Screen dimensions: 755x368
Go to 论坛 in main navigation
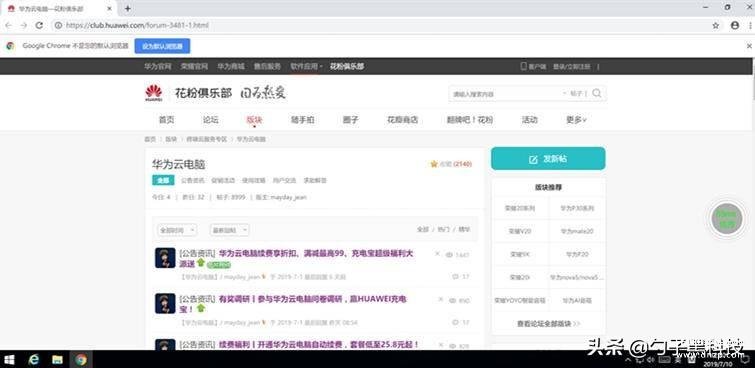210,120
